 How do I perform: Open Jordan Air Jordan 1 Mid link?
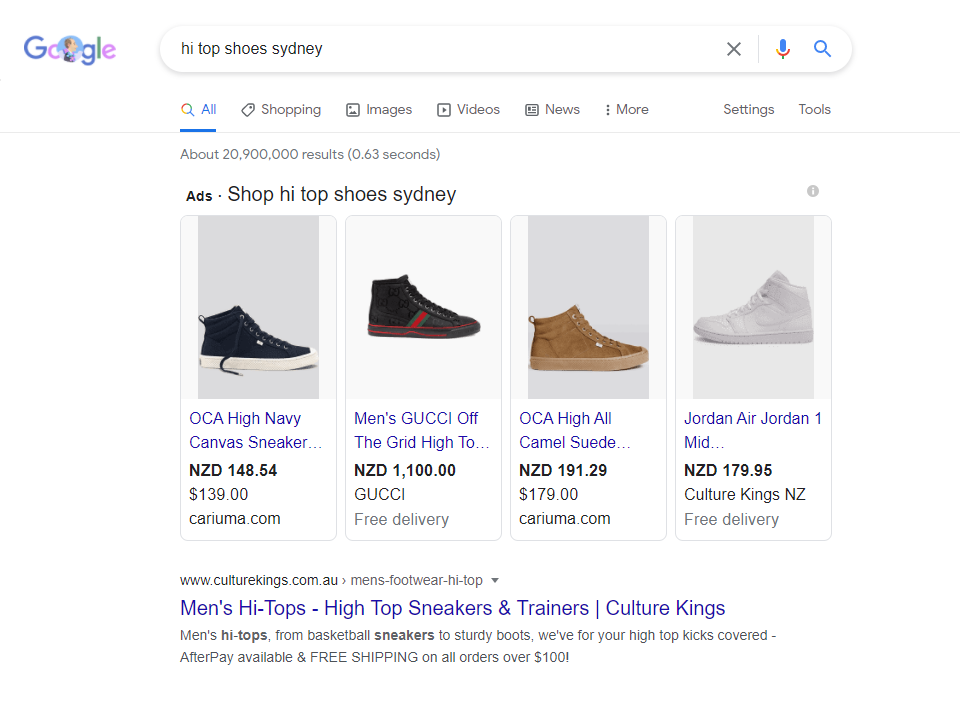pos(753,430)
